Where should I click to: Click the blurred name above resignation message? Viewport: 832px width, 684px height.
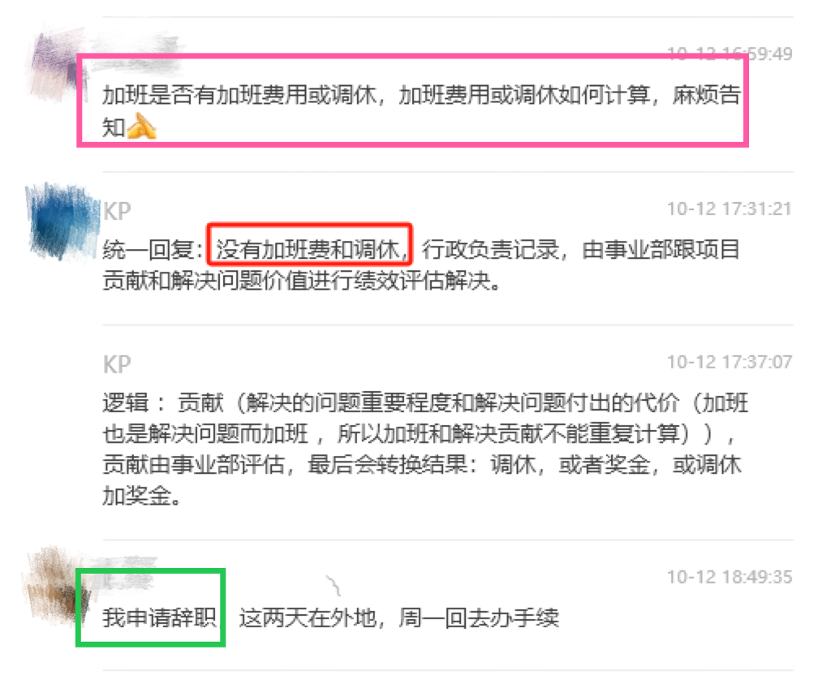tap(126, 570)
